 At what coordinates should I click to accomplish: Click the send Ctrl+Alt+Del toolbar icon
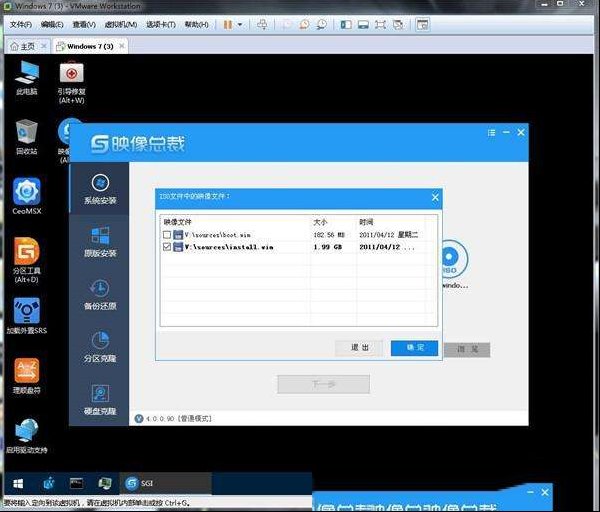(262, 25)
